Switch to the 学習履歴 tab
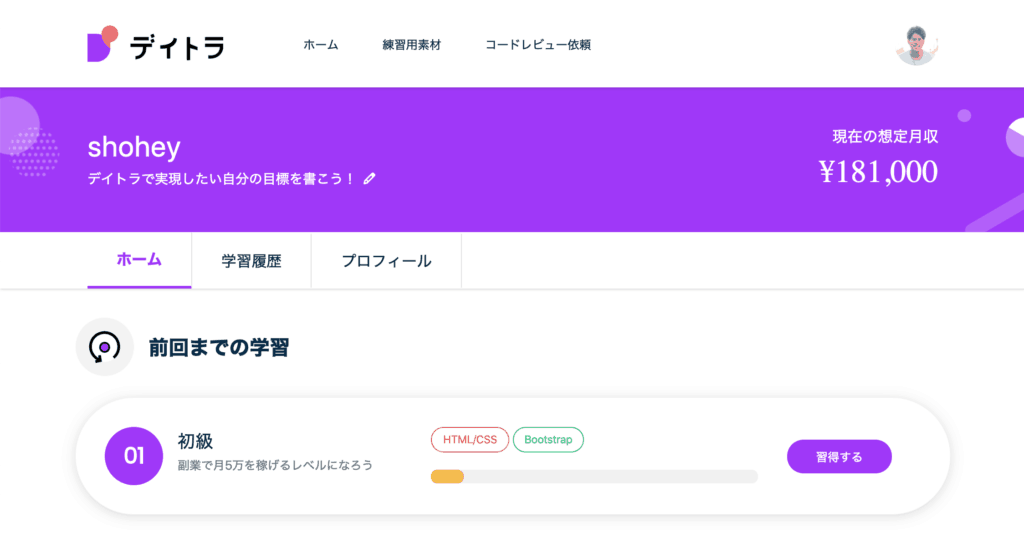The image size is (1024, 548). (x=251, y=261)
